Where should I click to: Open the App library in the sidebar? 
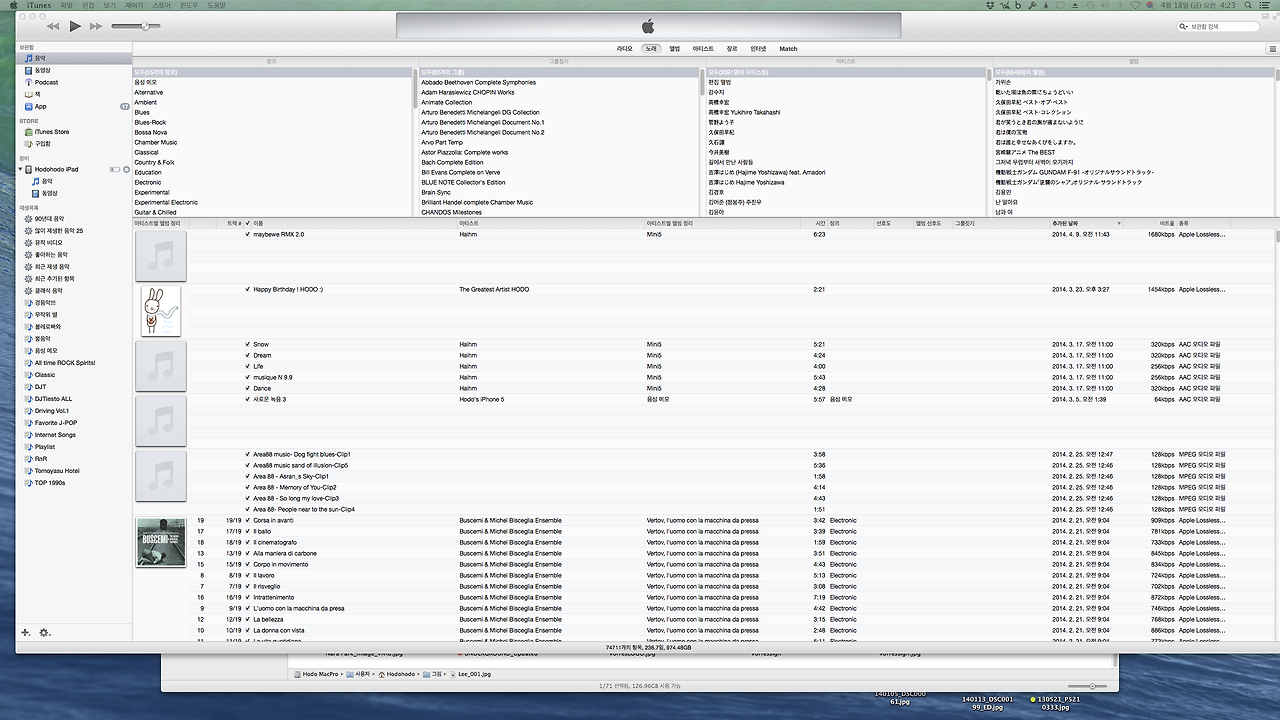(40, 106)
